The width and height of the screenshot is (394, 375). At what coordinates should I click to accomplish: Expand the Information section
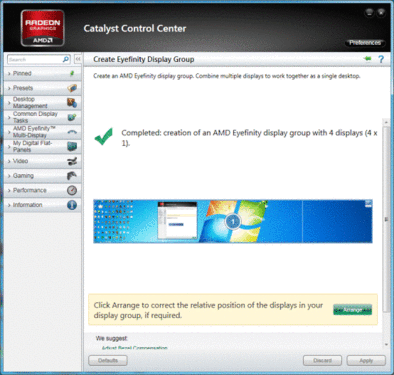[42, 205]
